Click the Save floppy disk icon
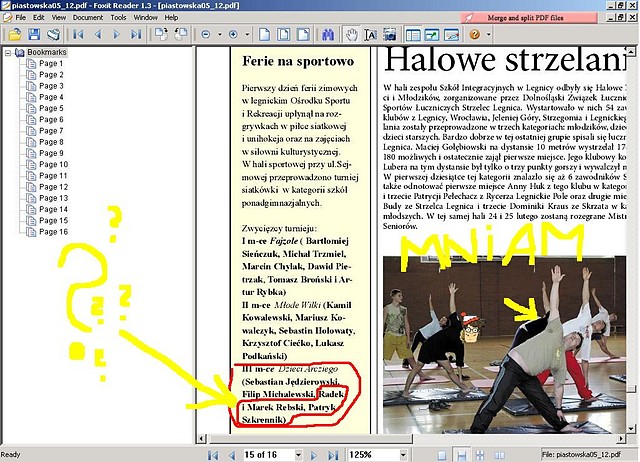The image size is (640, 462). pyautogui.click(x=34, y=35)
